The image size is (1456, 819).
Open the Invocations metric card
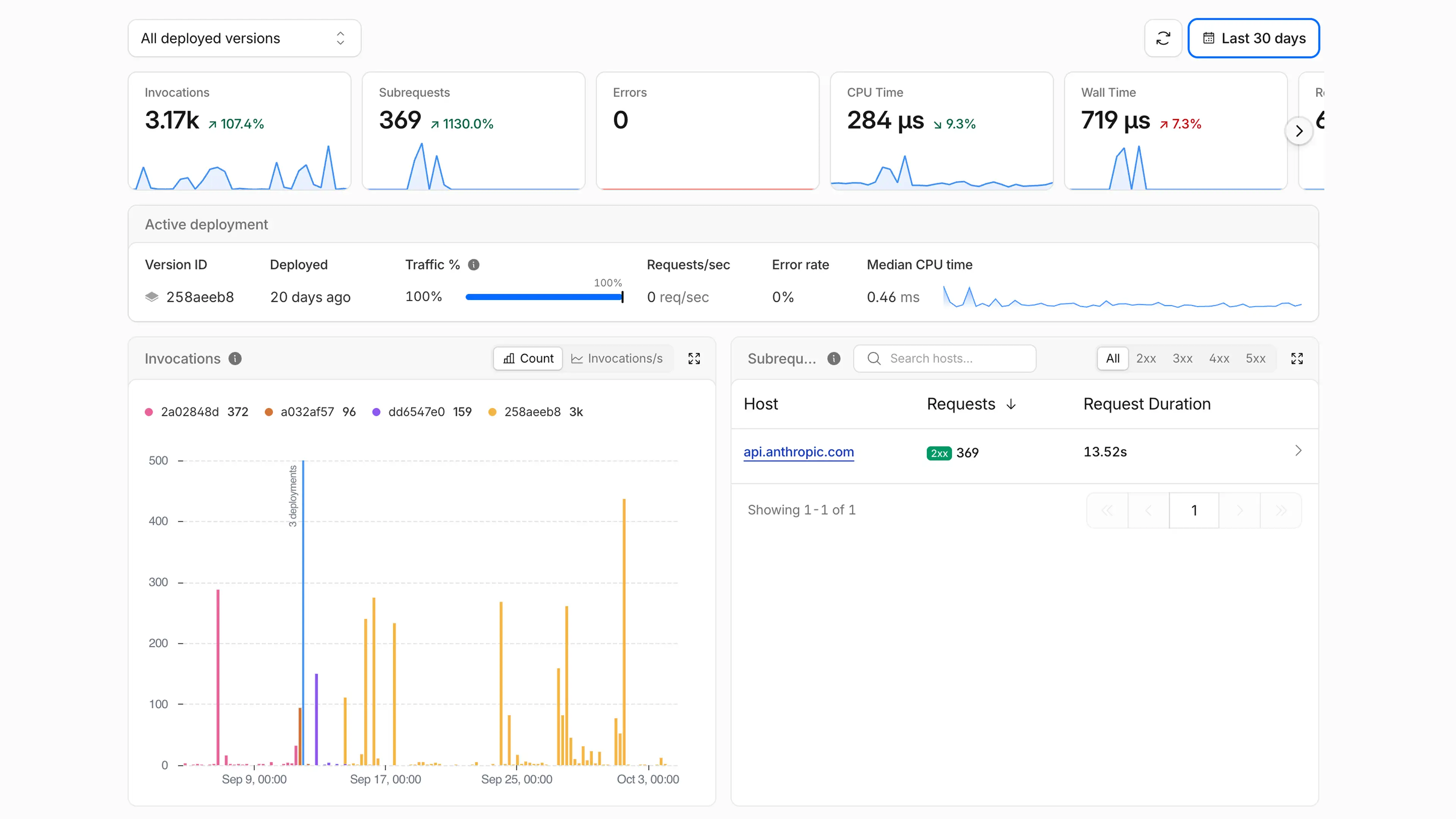point(240,131)
